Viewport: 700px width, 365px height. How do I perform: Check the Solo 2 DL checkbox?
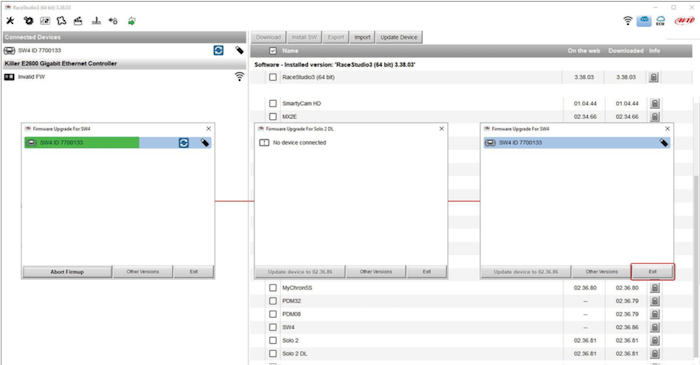pyautogui.click(x=273, y=353)
